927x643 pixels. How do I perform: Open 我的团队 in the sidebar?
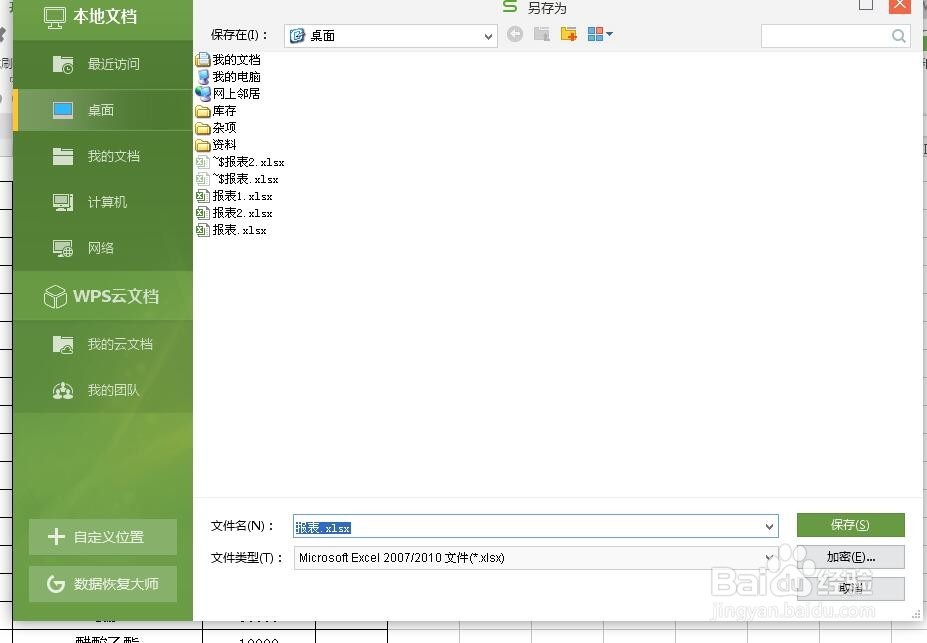103,390
